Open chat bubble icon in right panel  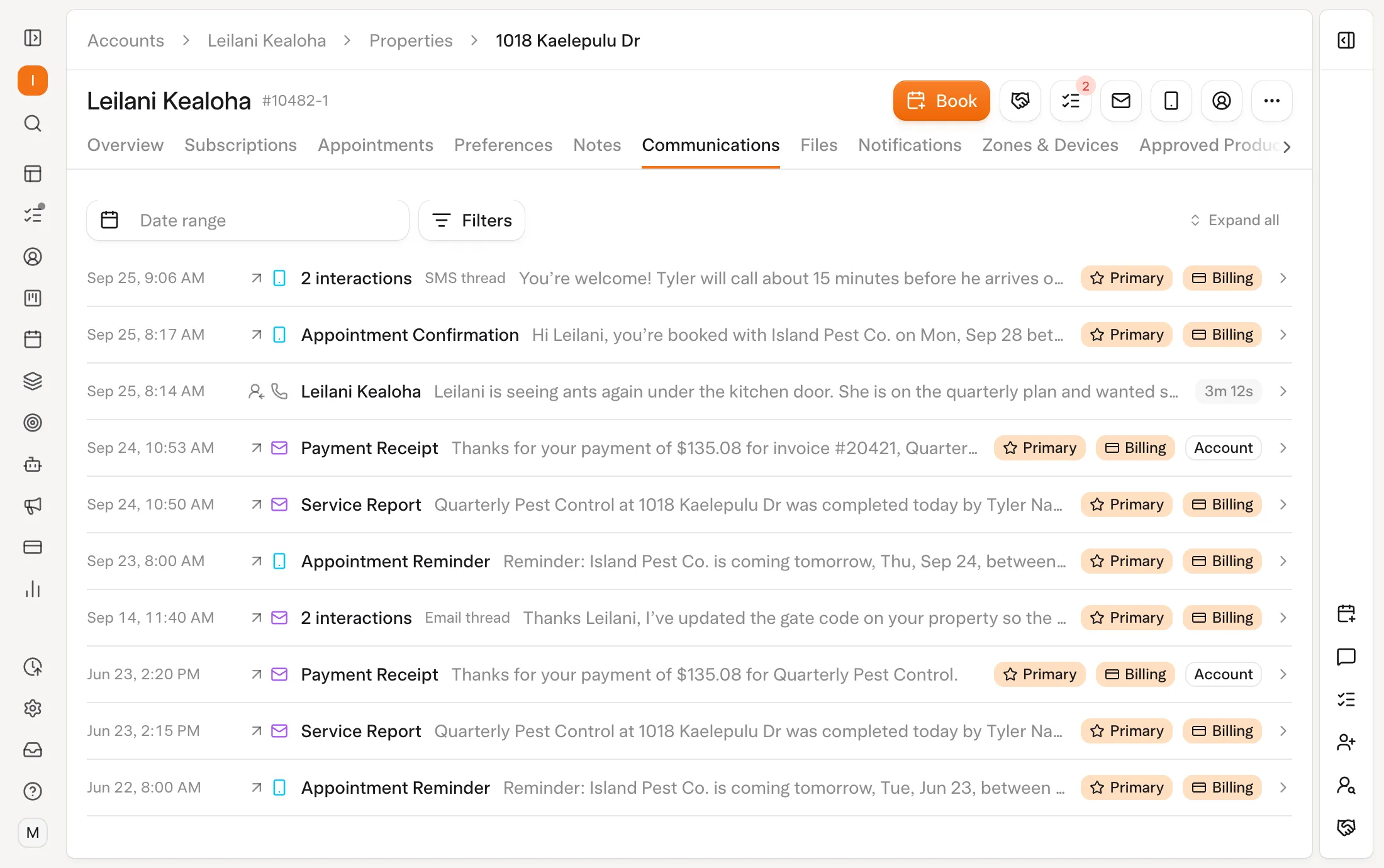point(1346,657)
